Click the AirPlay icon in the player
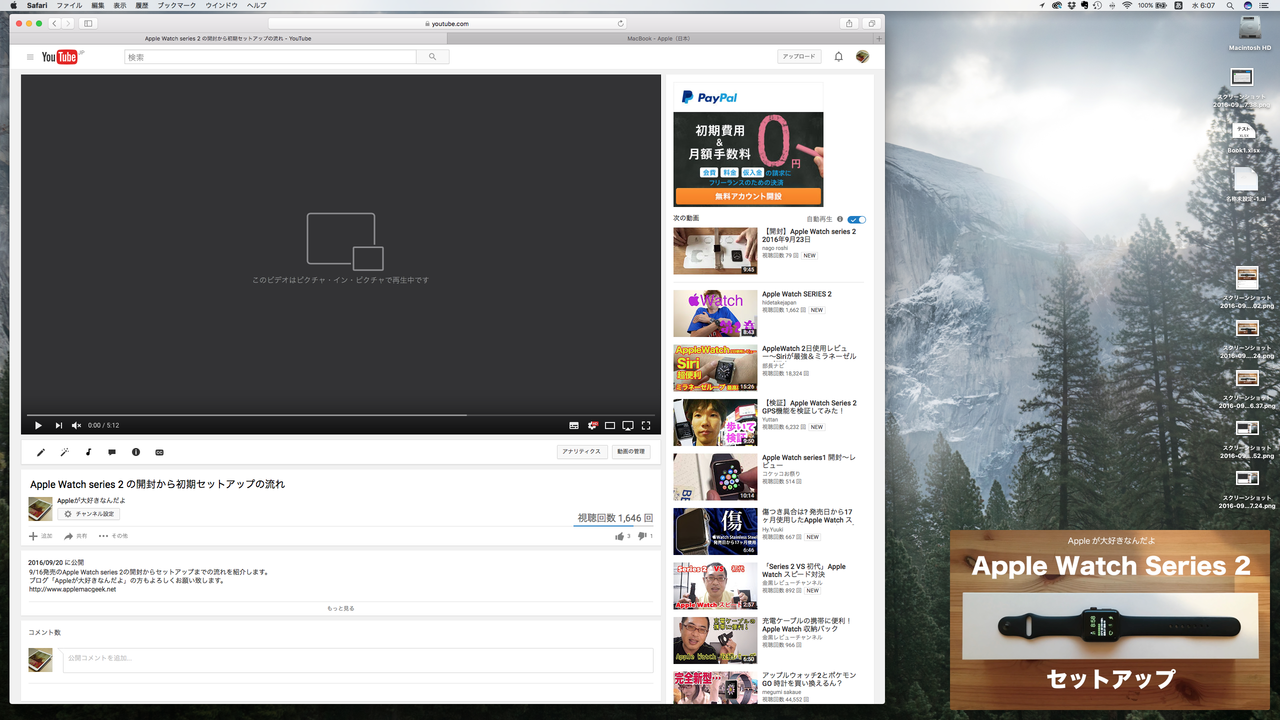The height and width of the screenshot is (720, 1280). point(628,426)
